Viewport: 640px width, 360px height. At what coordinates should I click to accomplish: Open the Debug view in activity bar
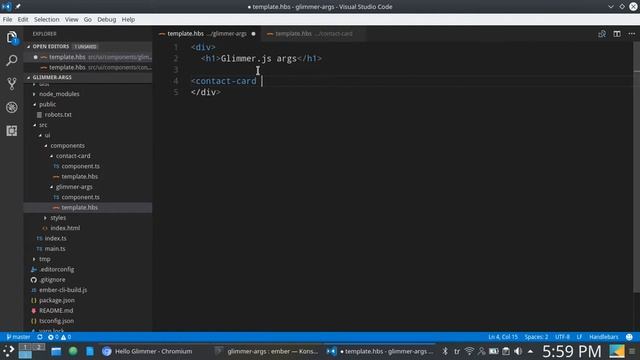pyautogui.click(x=12, y=107)
